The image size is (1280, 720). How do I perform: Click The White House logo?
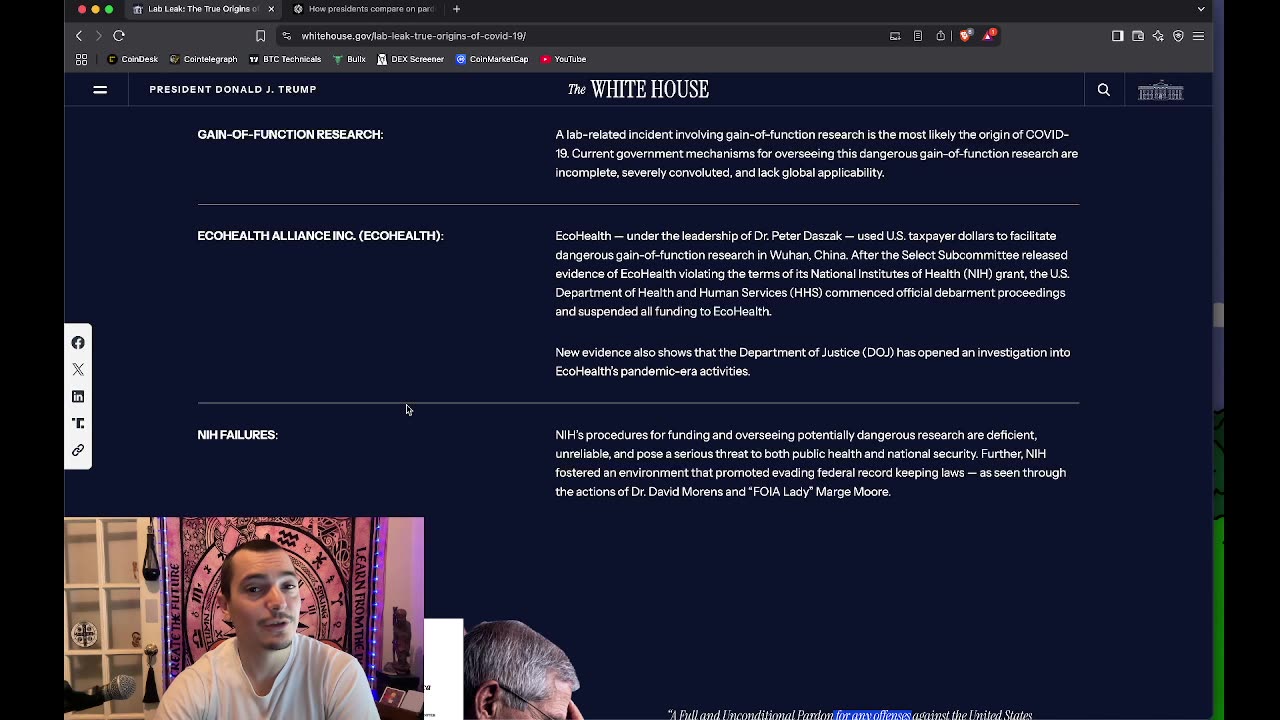pyautogui.click(x=638, y=89)
